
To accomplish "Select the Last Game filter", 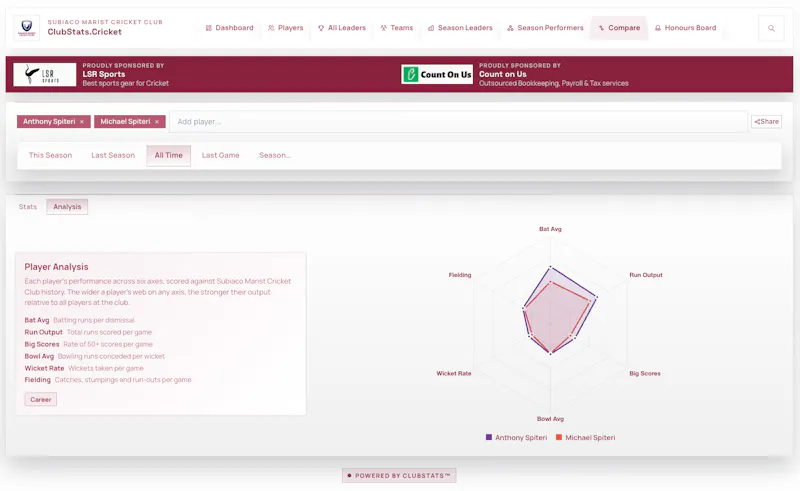I will (x=220, y=155).
